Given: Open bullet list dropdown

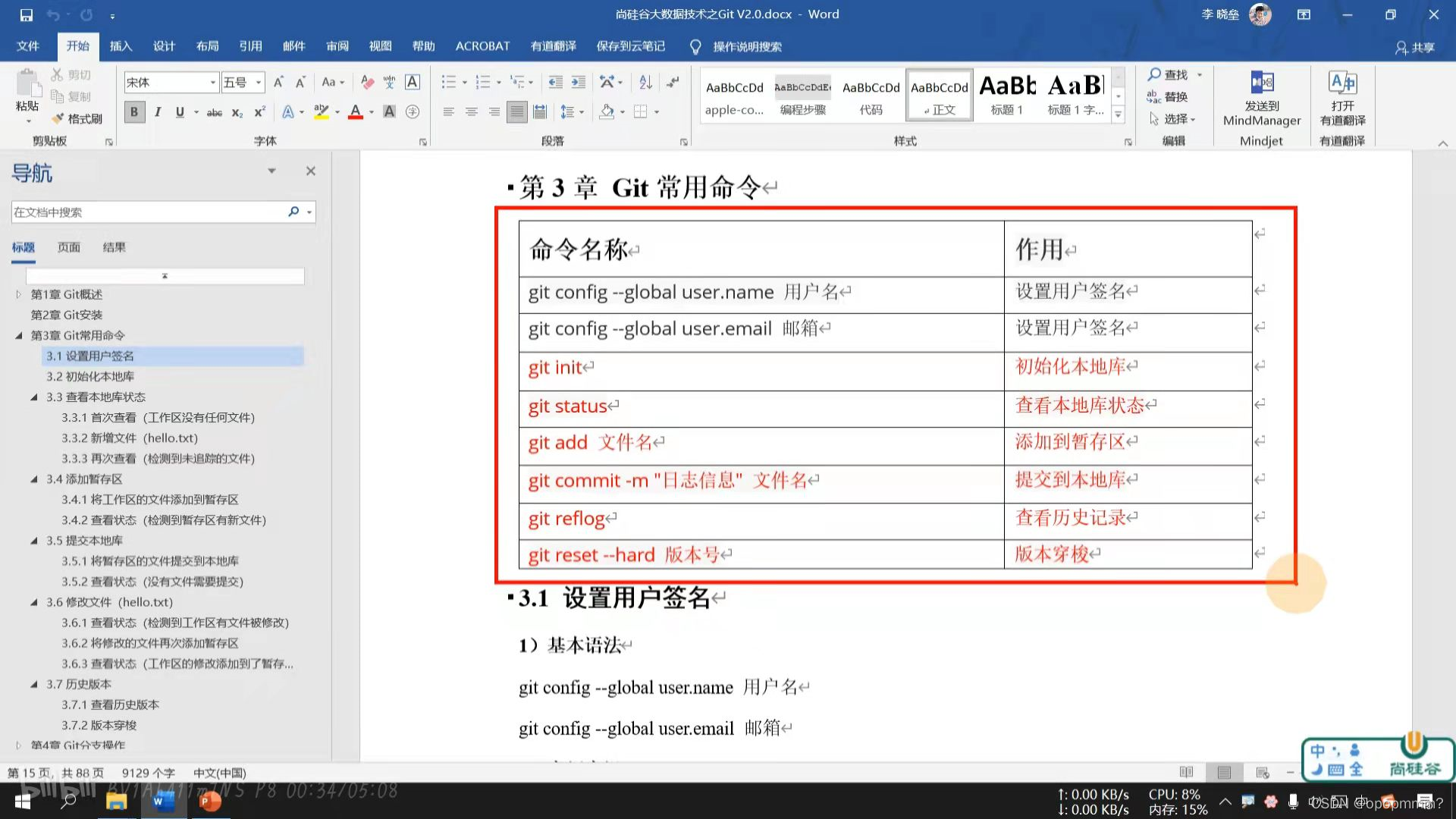Looking at the screenshot, I should (464, 82).
